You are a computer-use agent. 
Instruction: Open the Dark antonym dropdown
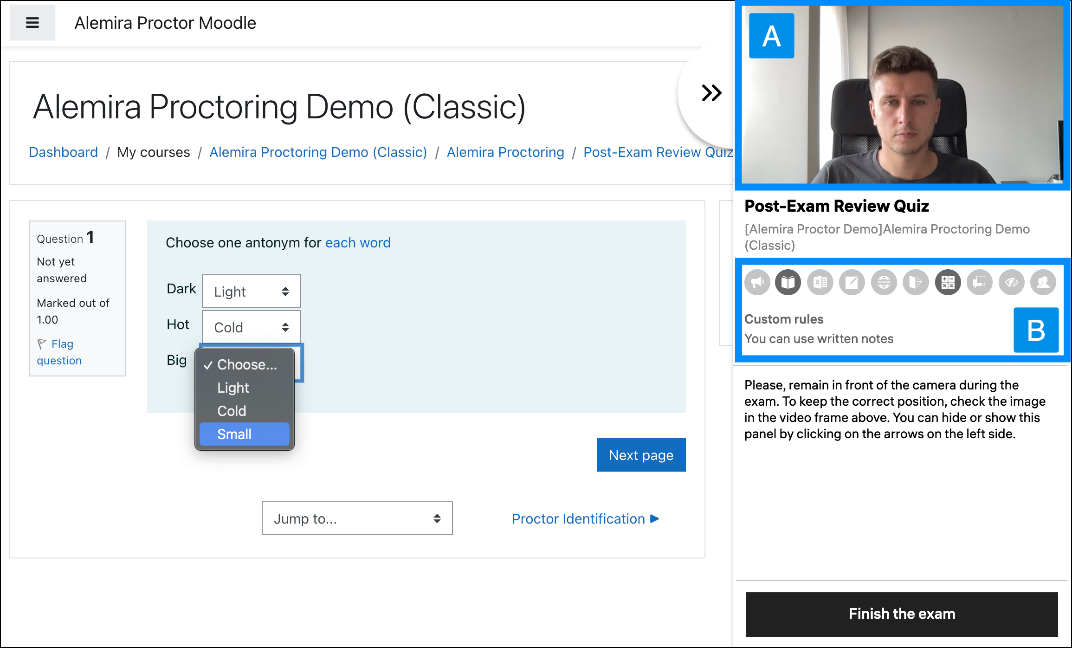(251, 292)
